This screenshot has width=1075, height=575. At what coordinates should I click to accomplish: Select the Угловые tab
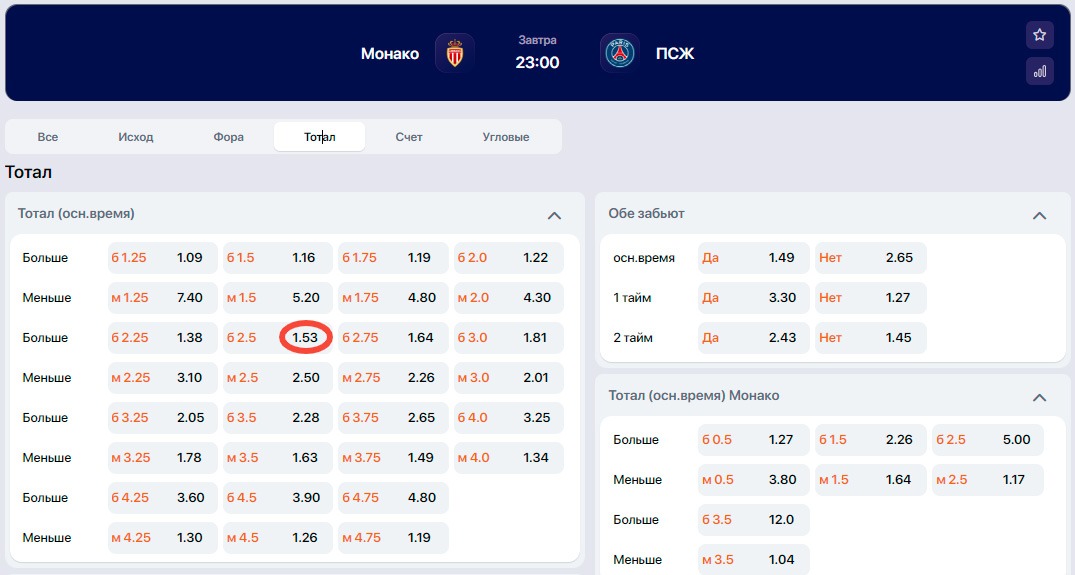click(505, 137)
